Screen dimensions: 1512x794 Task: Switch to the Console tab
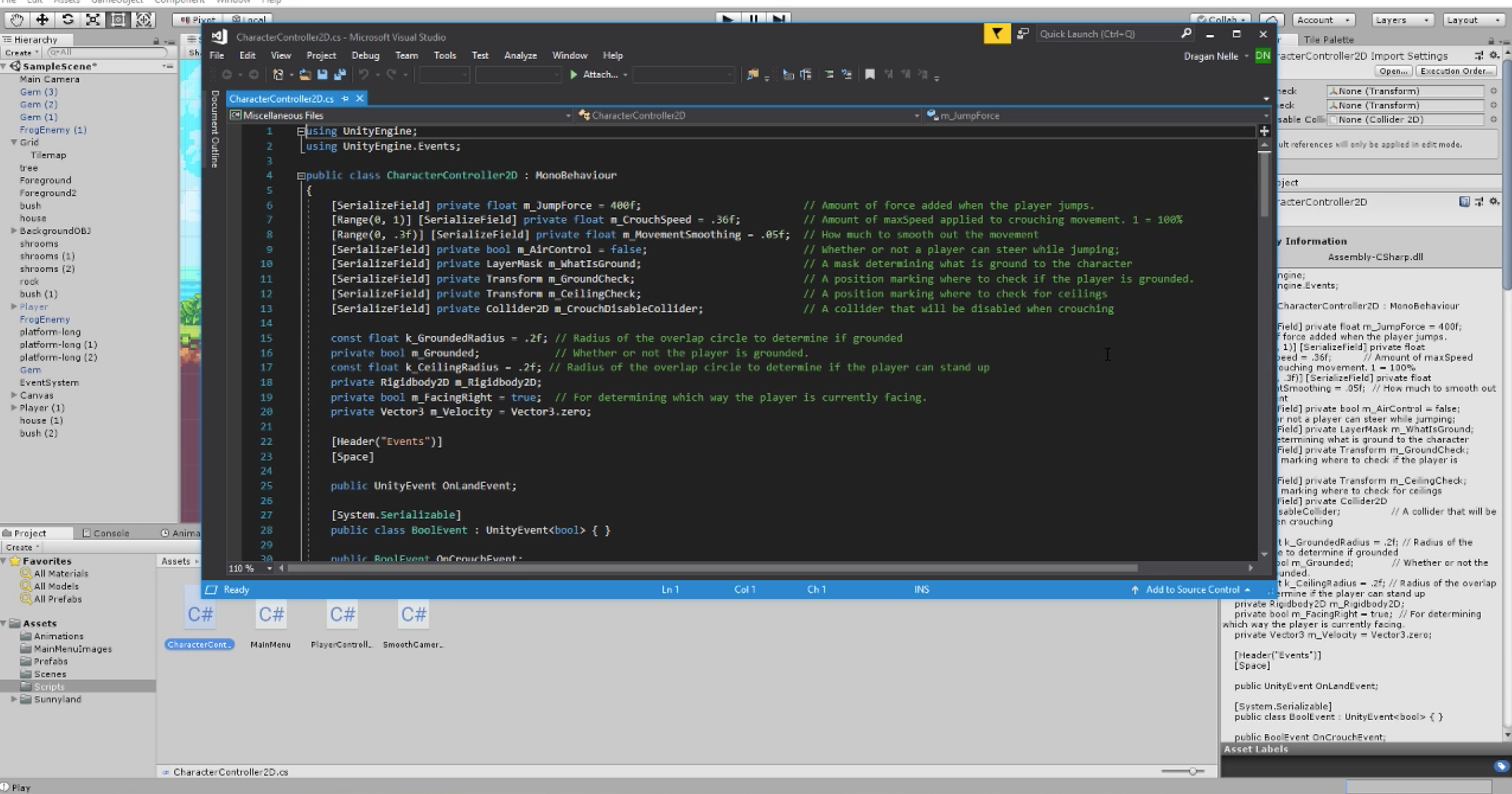(x=106, y=533)
